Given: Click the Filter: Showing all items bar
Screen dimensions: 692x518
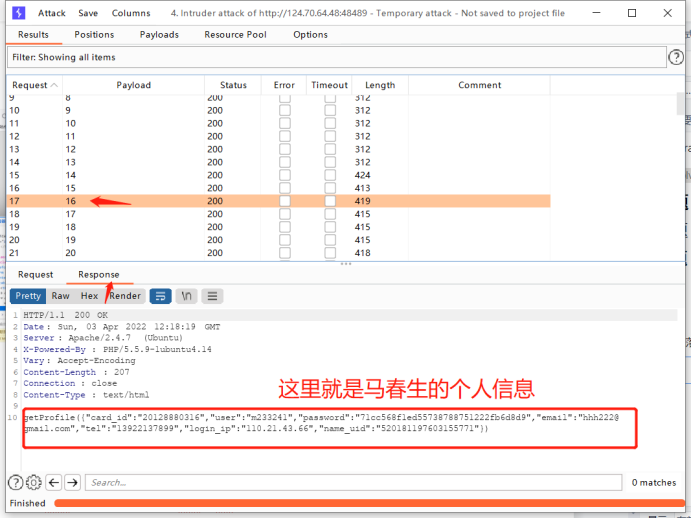Looking at the screenshot, I should click(336, 57).
